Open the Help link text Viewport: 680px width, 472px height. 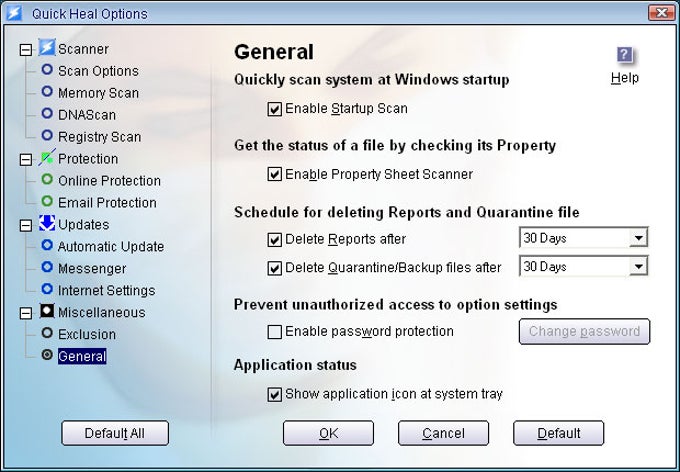(624, 78)
